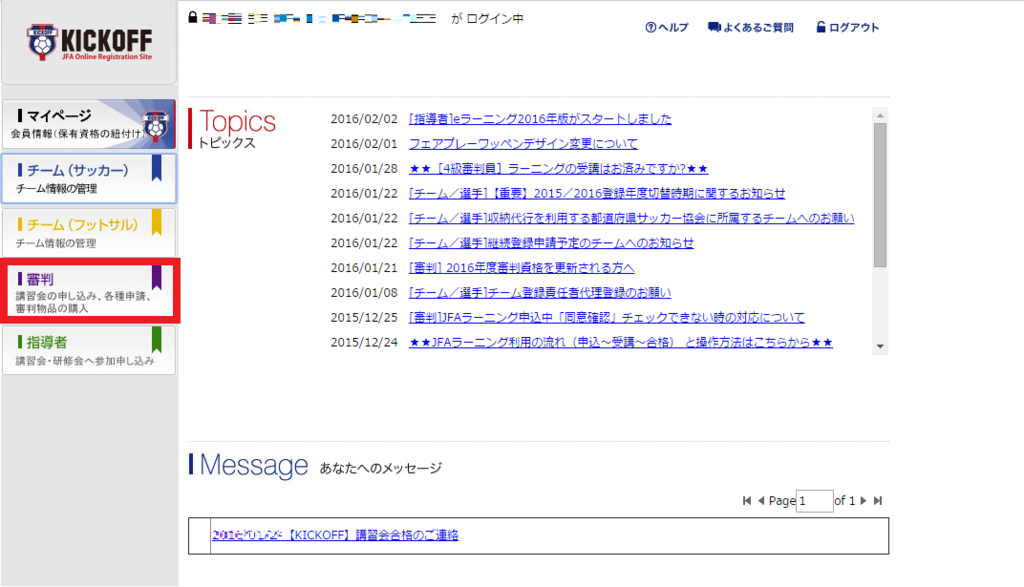This screenshot has height=587, width=1024.
Task: Open topic 4級審判員 ラーニングの受講はお済みですか
Action: [558, 168]
